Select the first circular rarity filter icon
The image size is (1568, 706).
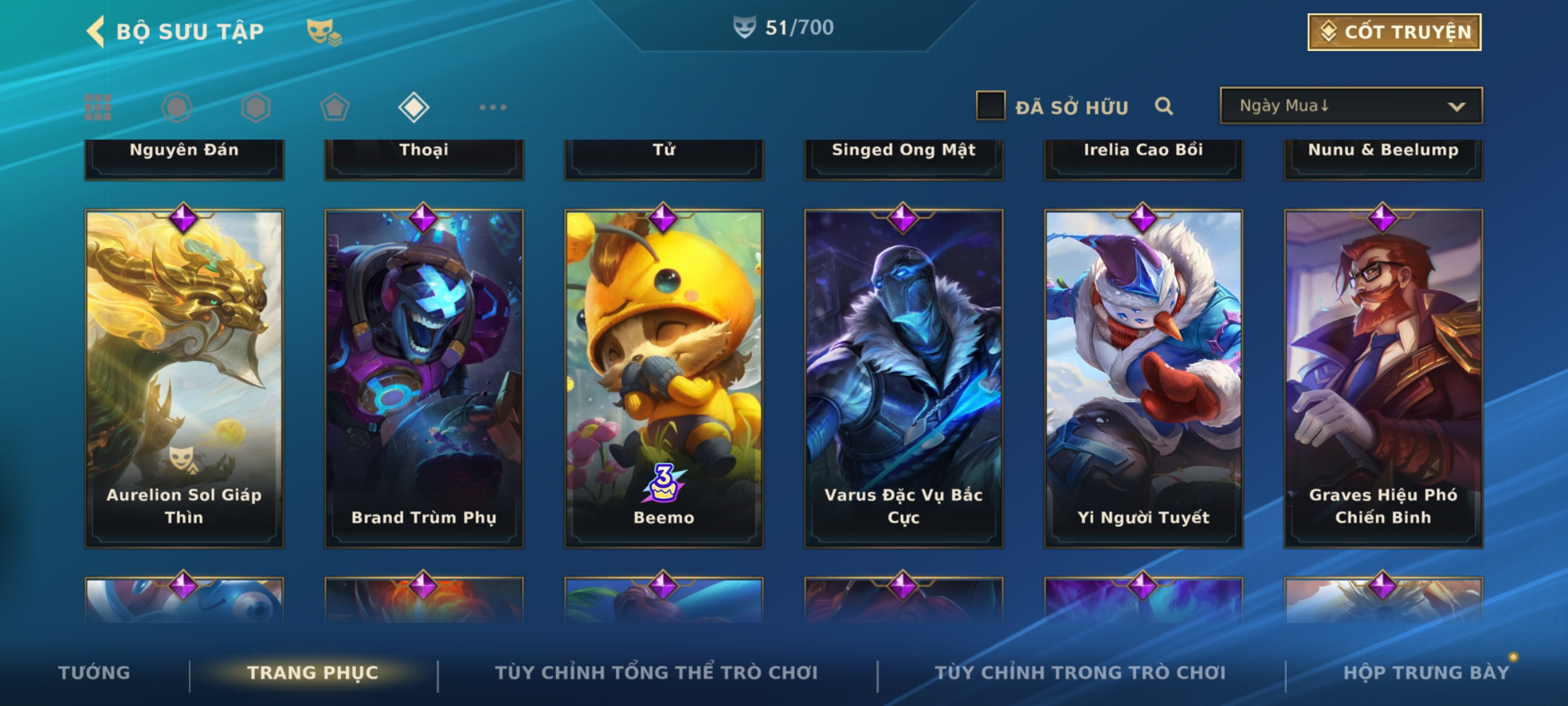[x=177, y=107]
